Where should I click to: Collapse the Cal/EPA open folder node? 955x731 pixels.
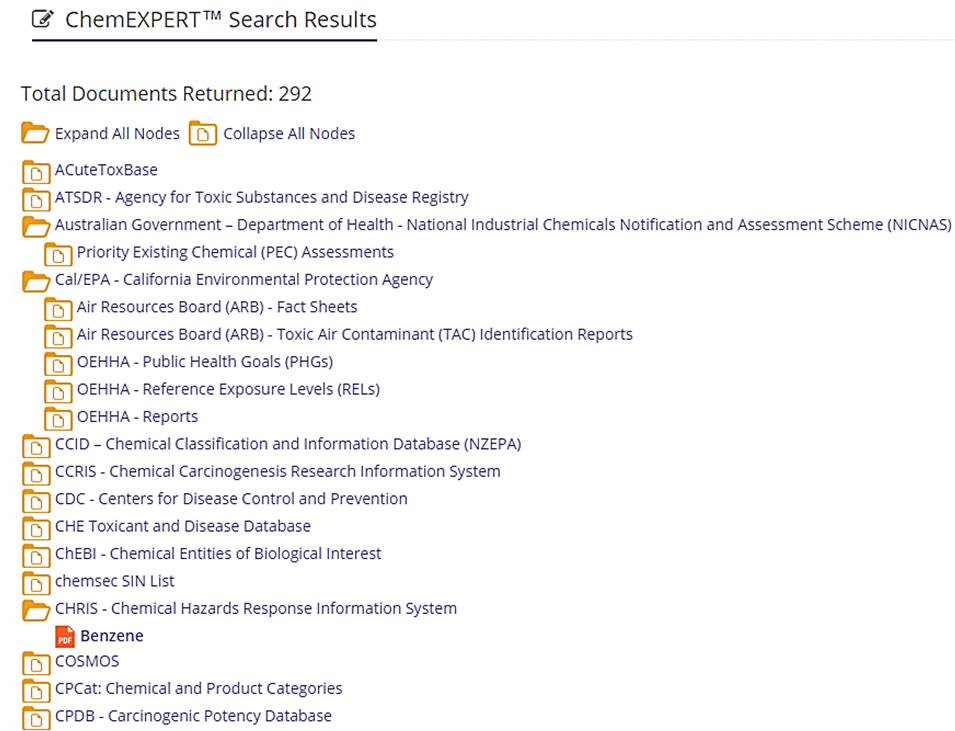tap(36, 280)
